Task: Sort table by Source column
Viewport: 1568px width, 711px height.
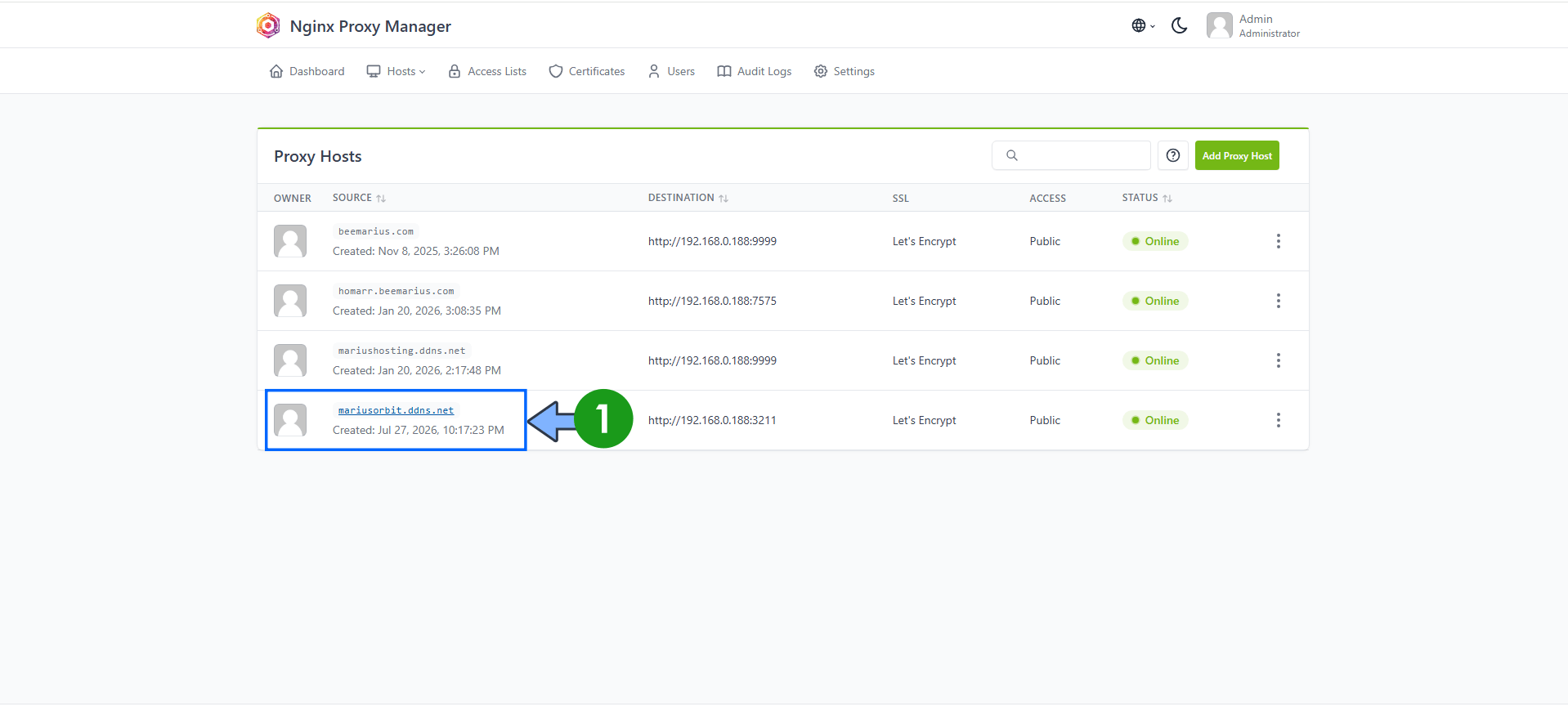Action: [x=359, y=198]
